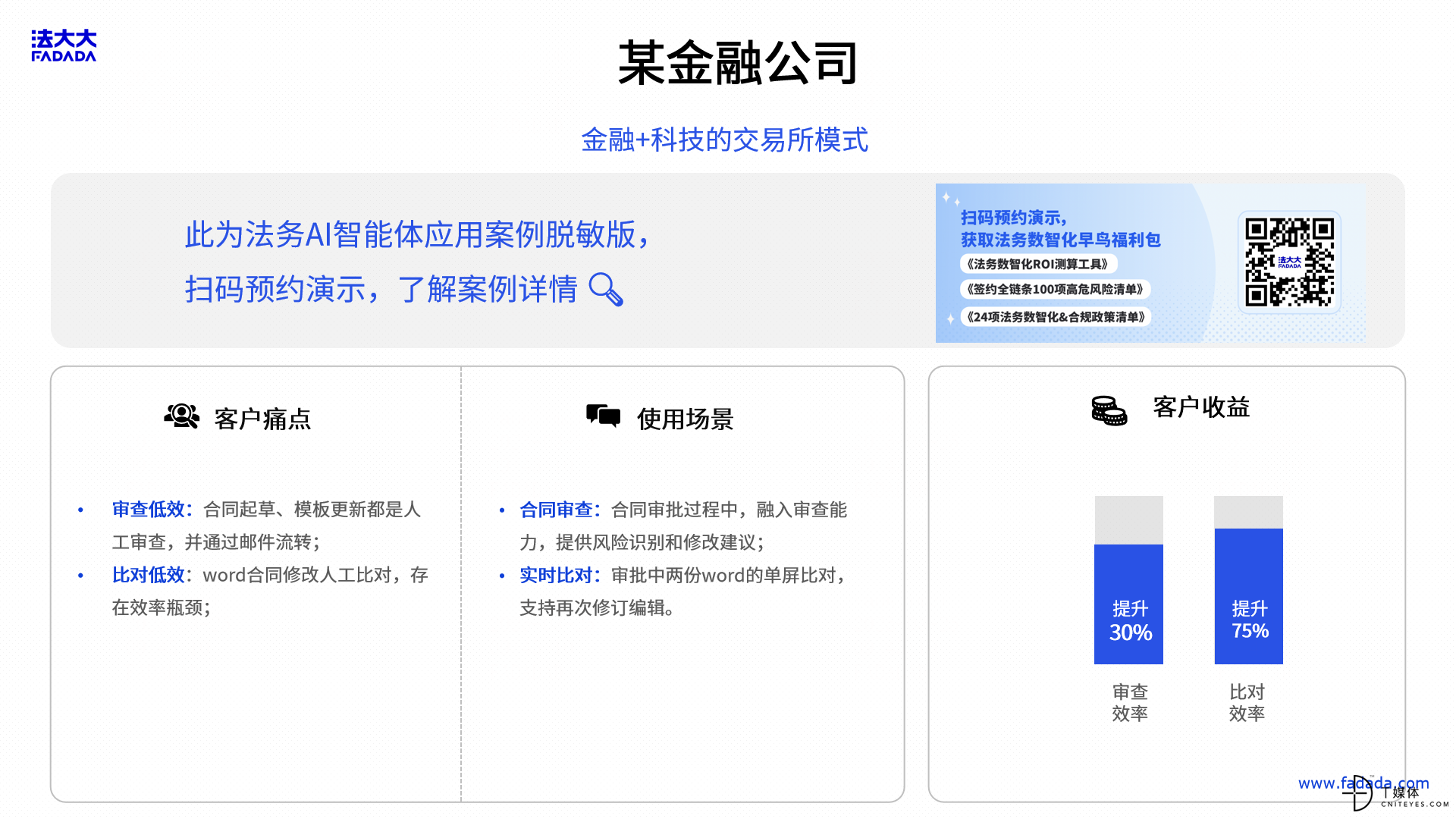Click the text 在效率瓶颈
The image size is (1456, 819).
click(x=158, y=607)
